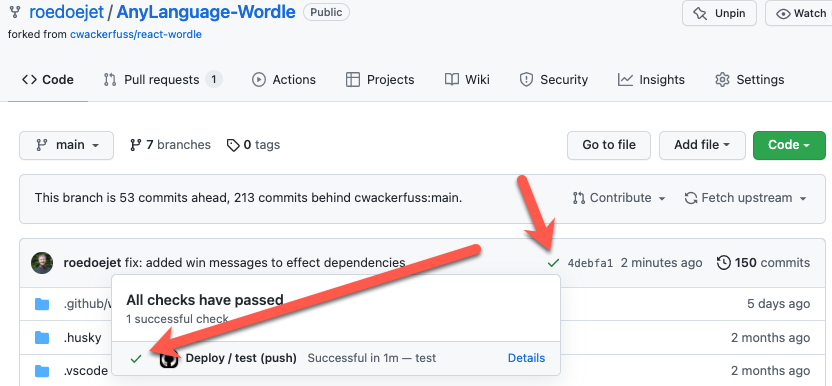This screenshot has height=386, width=832.
Task: Open the Fetch upstream dropdown
Action: [x=746, y=198]
